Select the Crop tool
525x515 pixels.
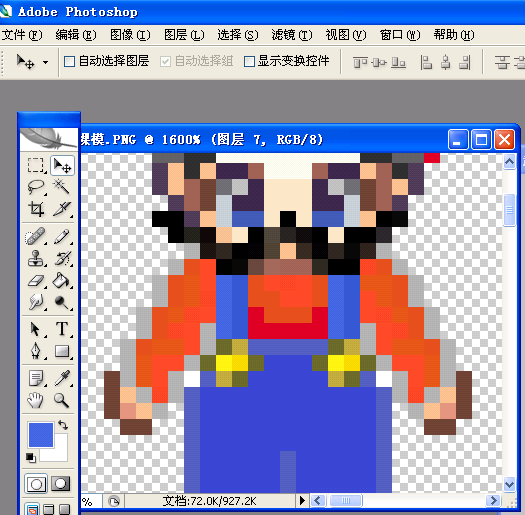coord(35,209)
